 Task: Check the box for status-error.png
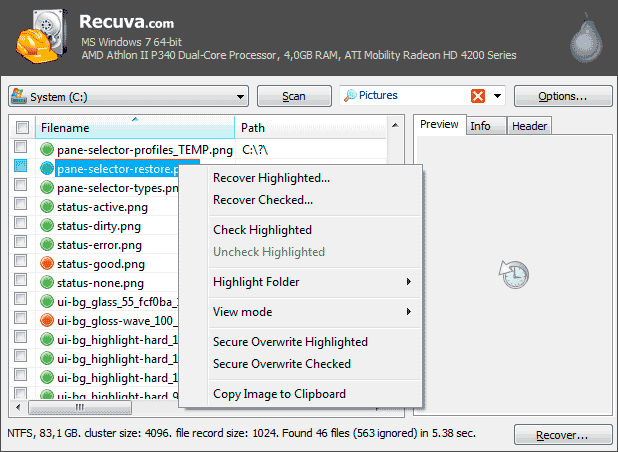tap(20, 242)
